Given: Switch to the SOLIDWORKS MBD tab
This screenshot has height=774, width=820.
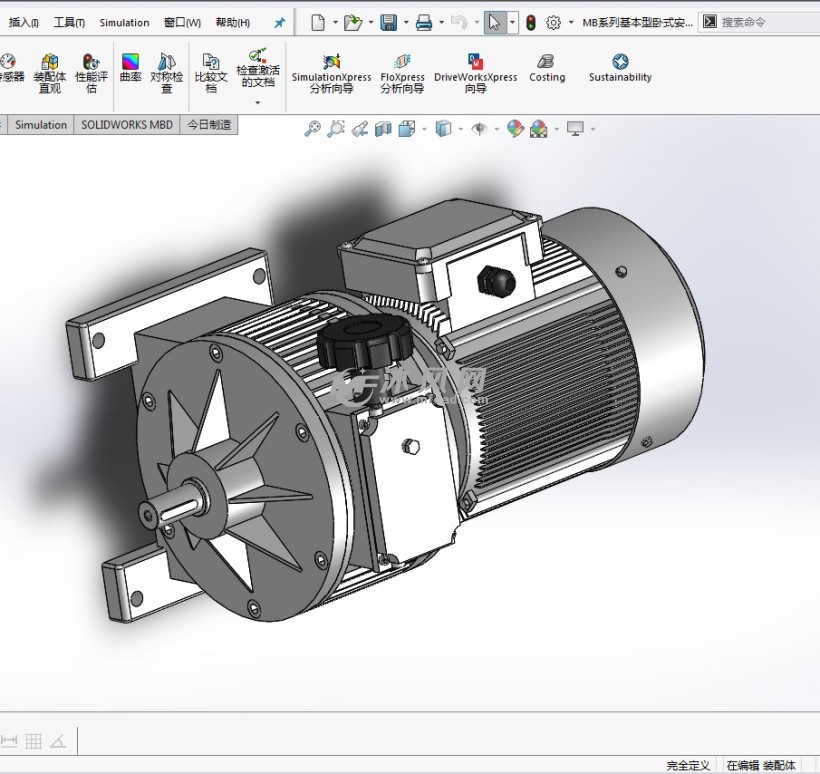Looking at the screenshot, I should pyautogui.click(x=127, y=125).
